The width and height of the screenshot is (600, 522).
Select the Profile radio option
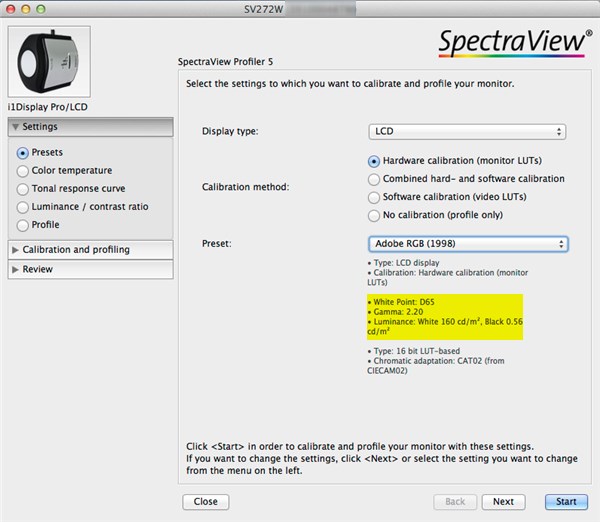point(23,225)
